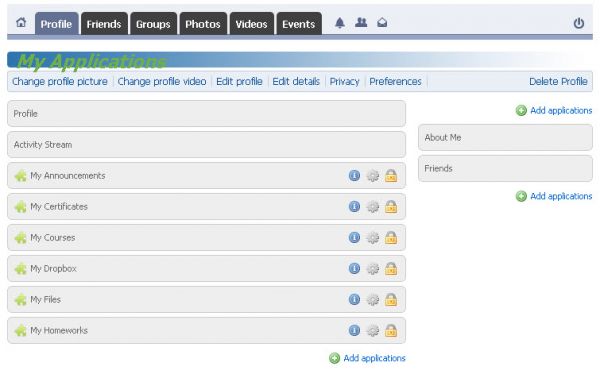Image resolution: width=600 pixels, height=374 pixels.
Task: Click the My Courses label
Action: pyautogui.click(x=53, y=238)
